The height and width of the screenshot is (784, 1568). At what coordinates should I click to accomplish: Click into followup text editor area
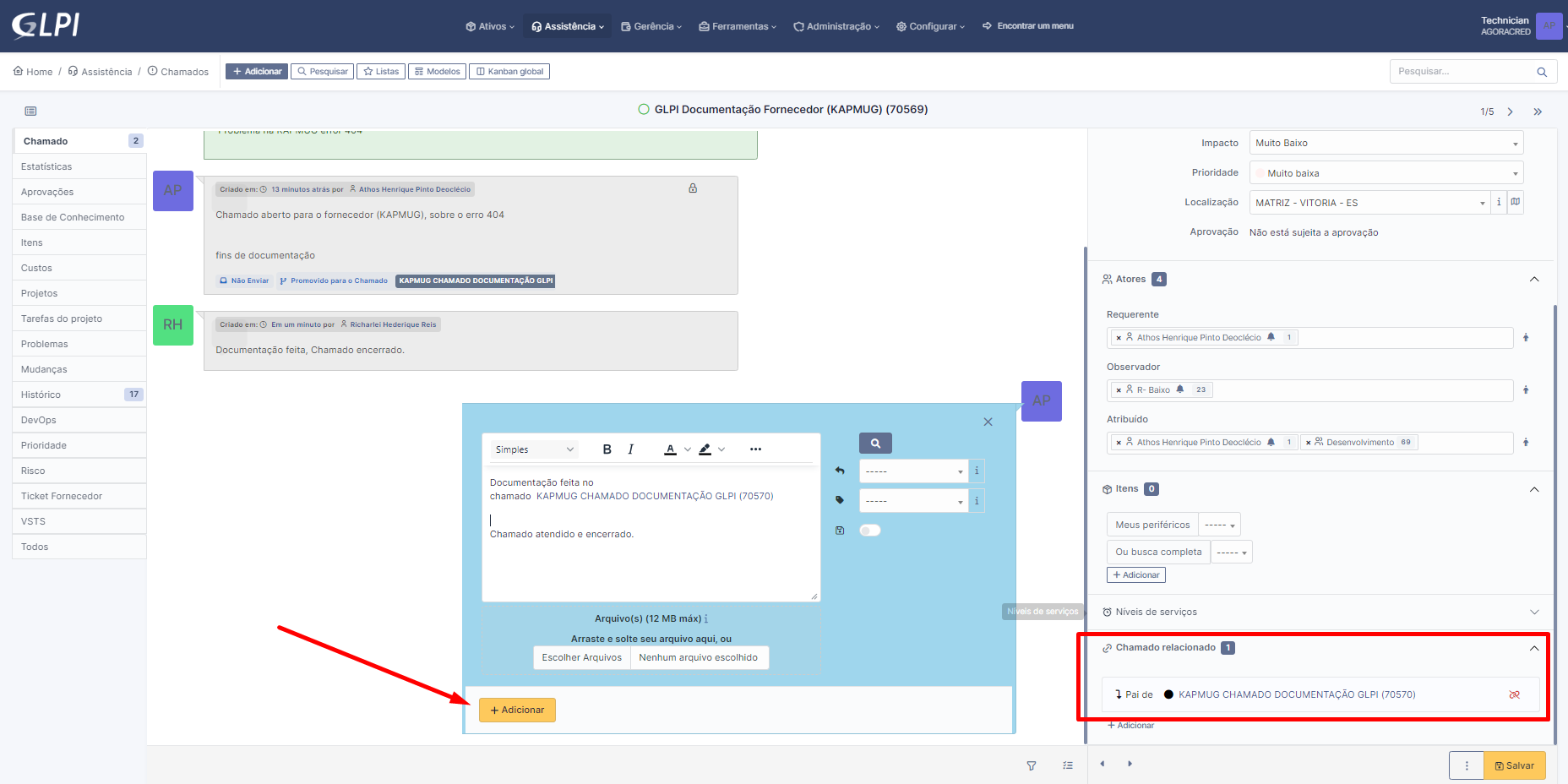click(x=651, y=532)
